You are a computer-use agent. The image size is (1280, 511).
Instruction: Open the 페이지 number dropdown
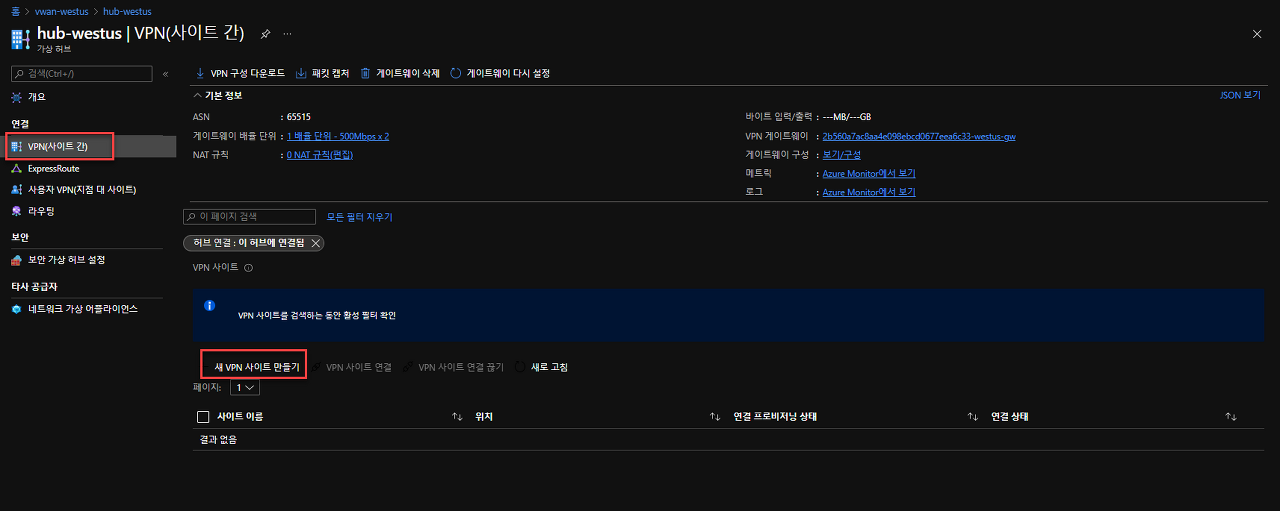click(244, 387)
